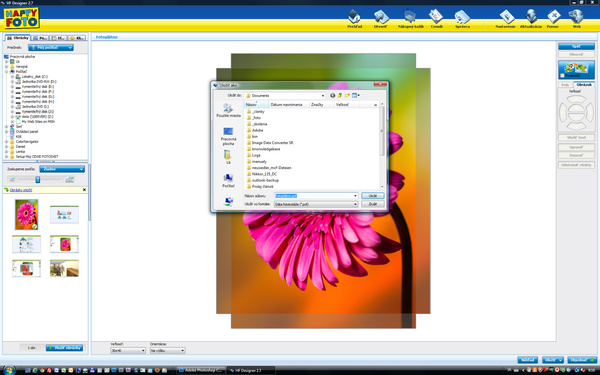Screen dimensions: 600x375
Task: Click the Uložiť button in save dialog
Action: click(x=373, y=196)
